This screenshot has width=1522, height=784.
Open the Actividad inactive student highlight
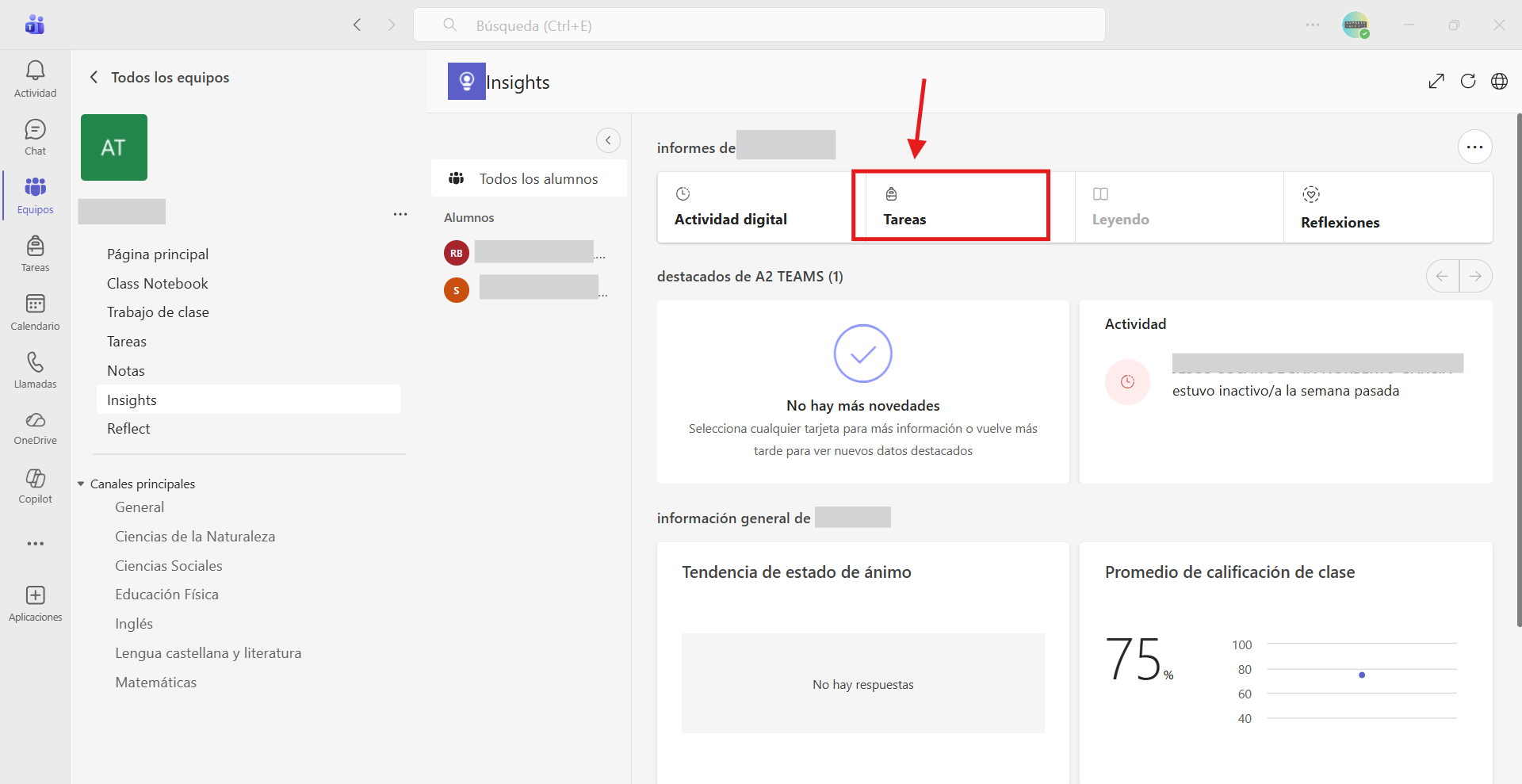(1286, 392)
